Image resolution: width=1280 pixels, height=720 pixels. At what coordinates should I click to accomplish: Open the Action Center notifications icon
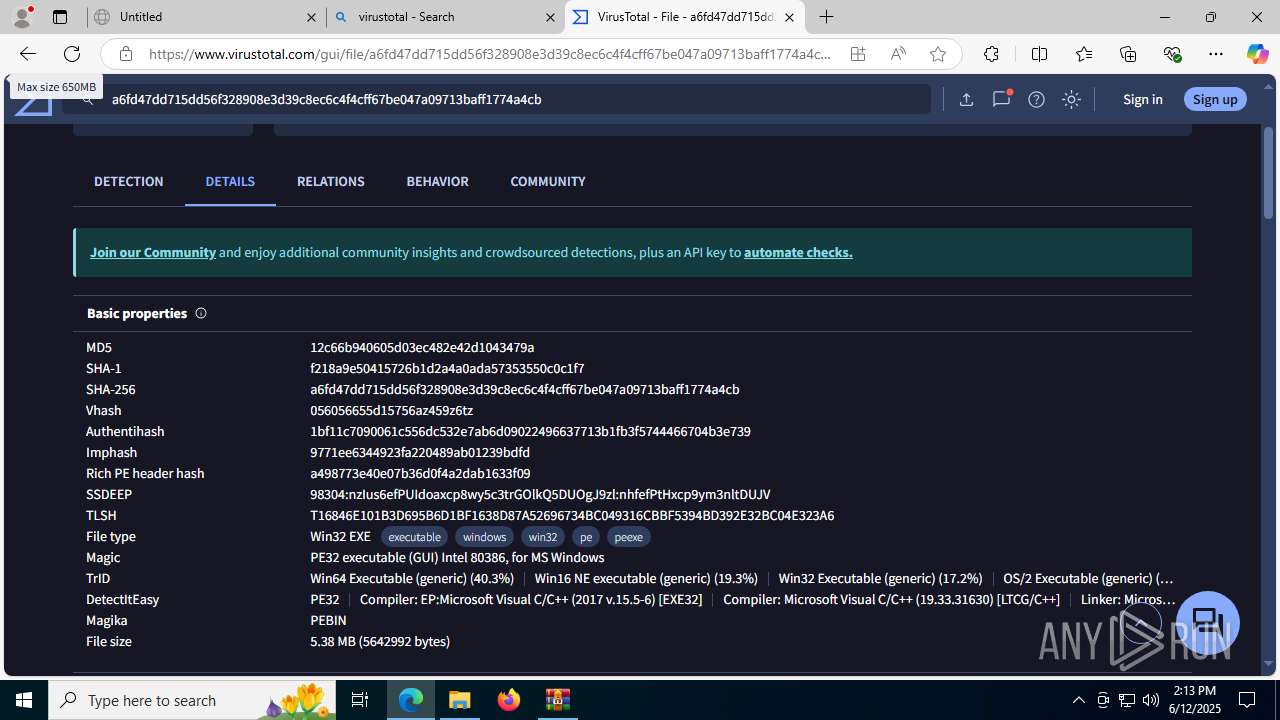tap(1247, 700)
